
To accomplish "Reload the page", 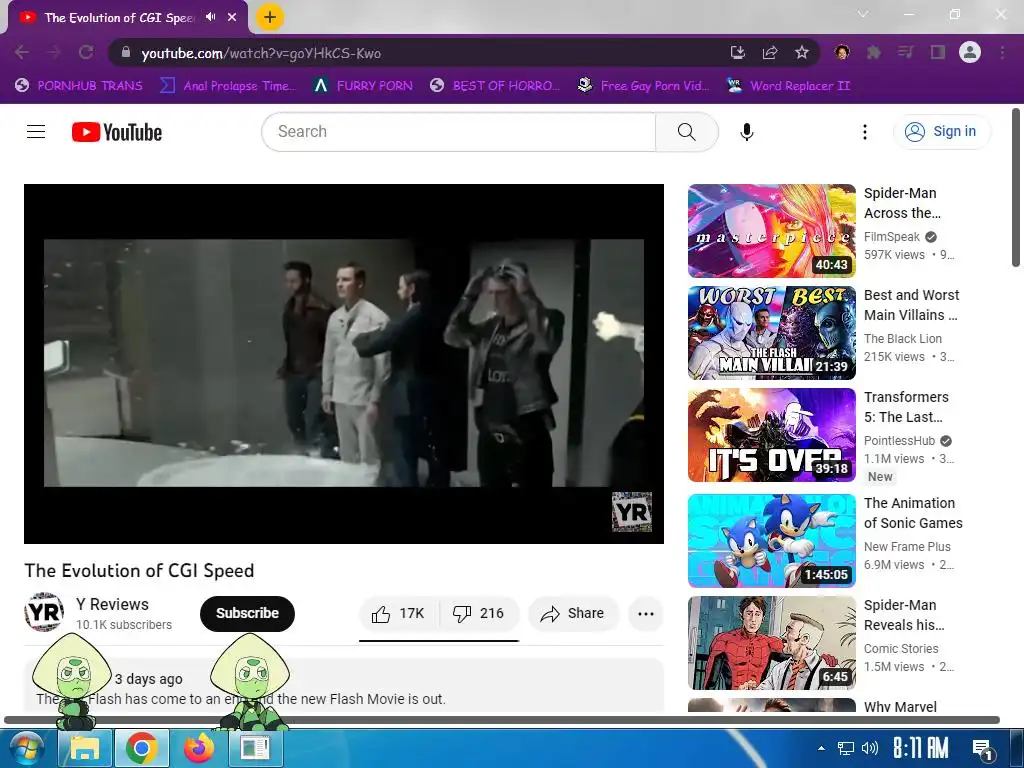I will 86,52.
